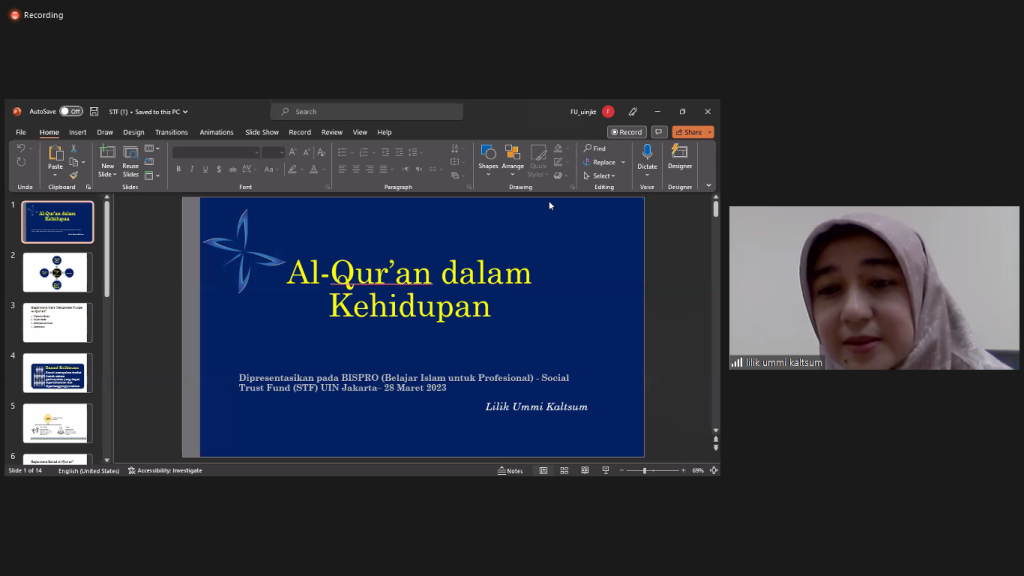Screen dimensions: 1024x576
Task: Click Decrease List Level icon
Action: (x=385, y=152)
